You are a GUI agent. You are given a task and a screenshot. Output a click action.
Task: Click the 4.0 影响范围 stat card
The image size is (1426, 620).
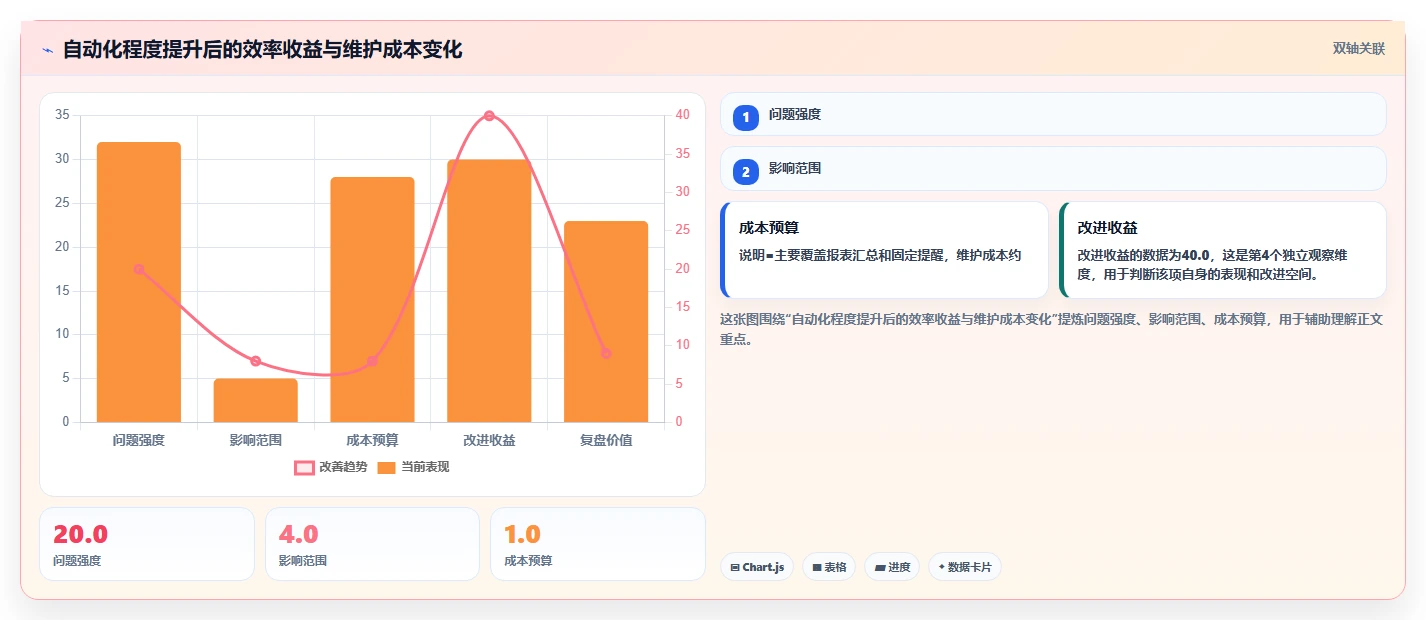(372, 544)
